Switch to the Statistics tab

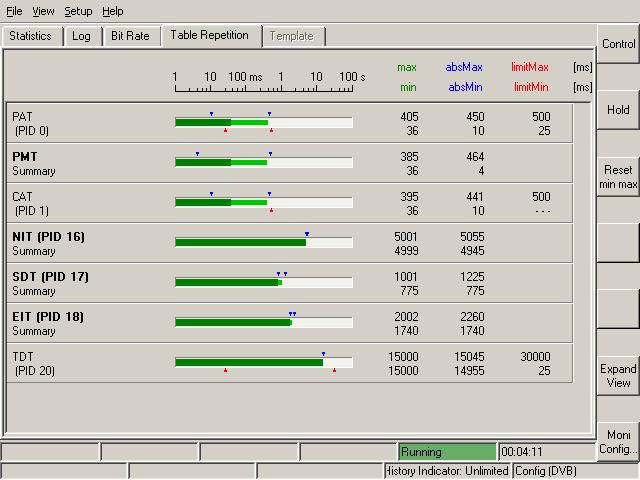[31, 36]
